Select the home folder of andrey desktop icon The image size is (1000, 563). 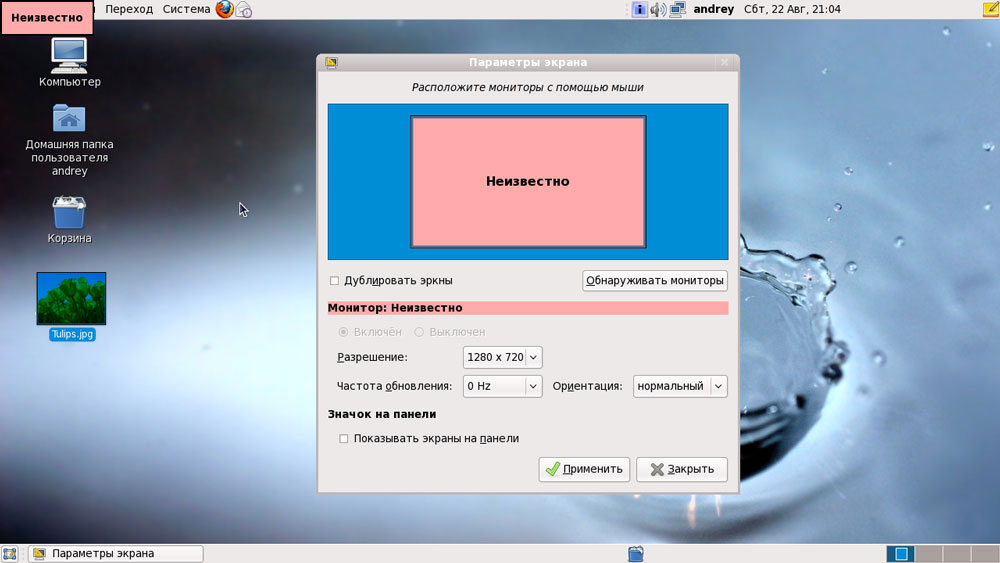[x=70, y=140]
